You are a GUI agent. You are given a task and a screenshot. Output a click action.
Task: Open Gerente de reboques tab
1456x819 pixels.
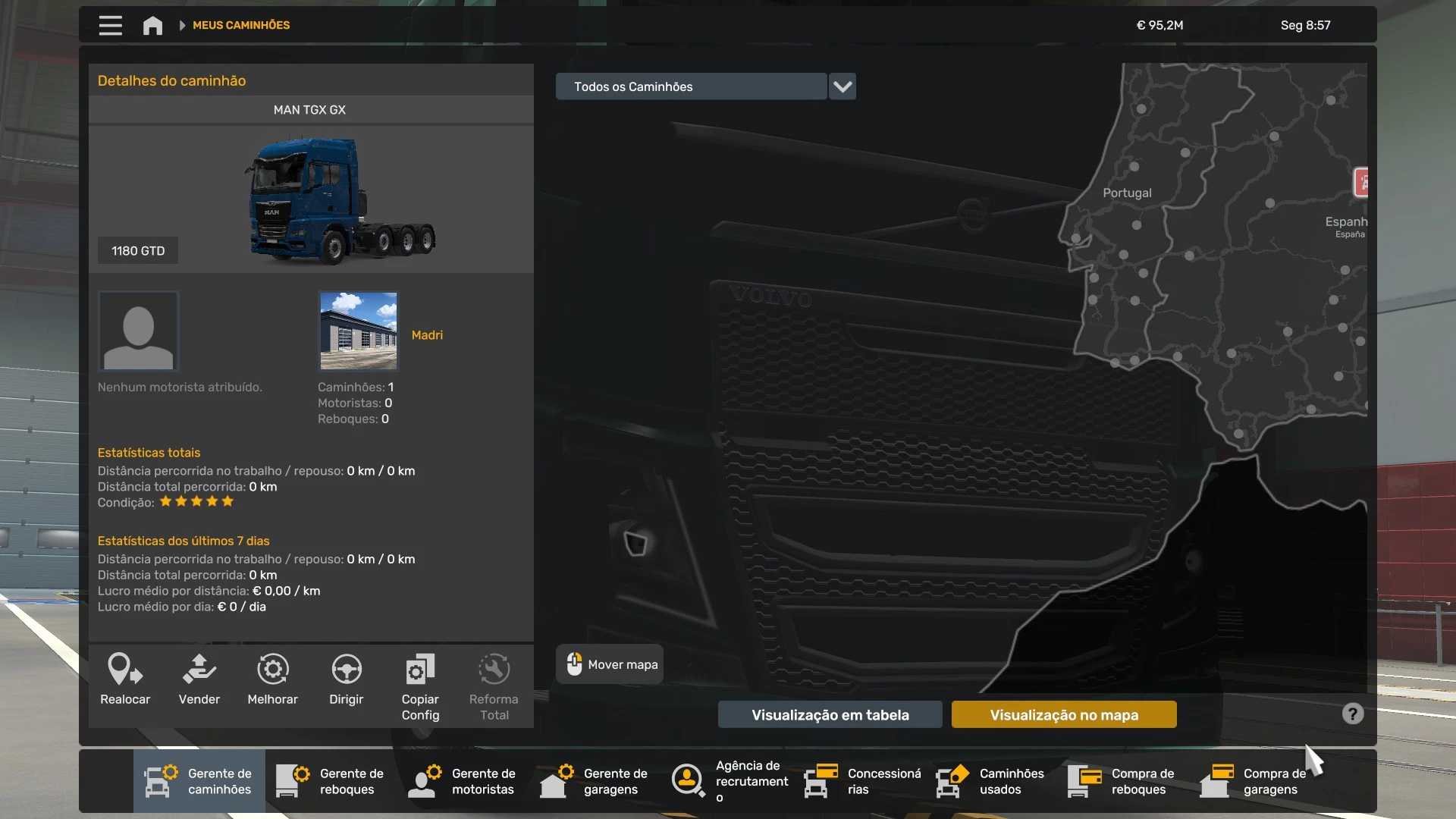point(331,781)
